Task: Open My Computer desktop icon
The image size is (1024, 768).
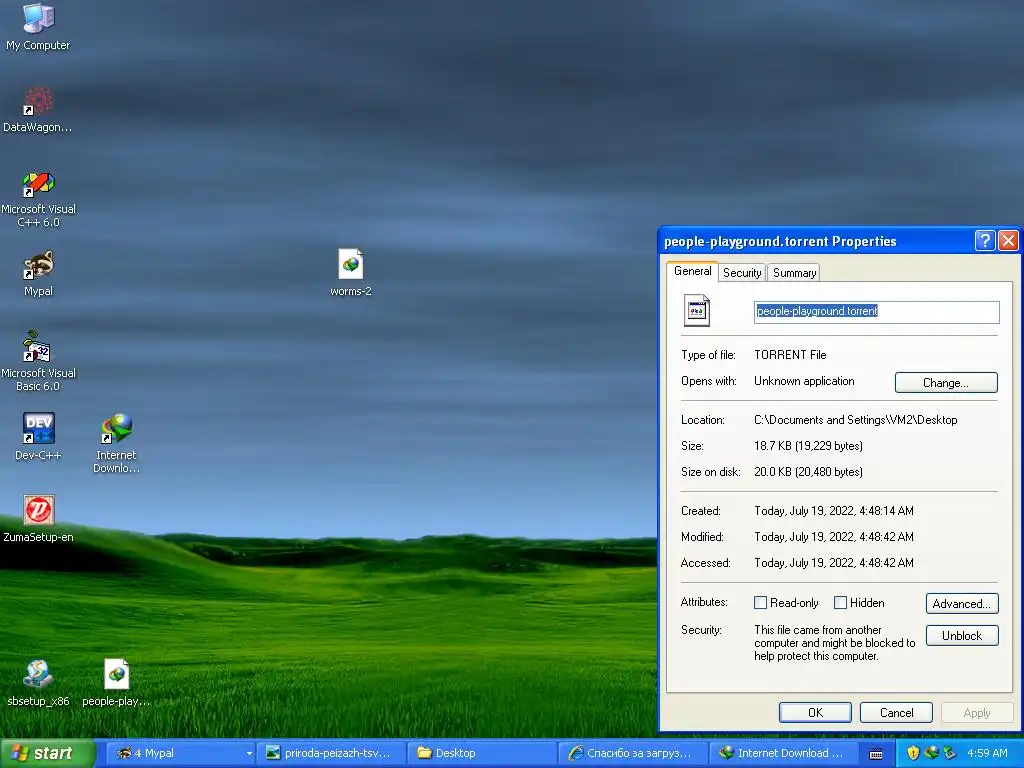Action: pyautogui.click(x=38, y=26)
